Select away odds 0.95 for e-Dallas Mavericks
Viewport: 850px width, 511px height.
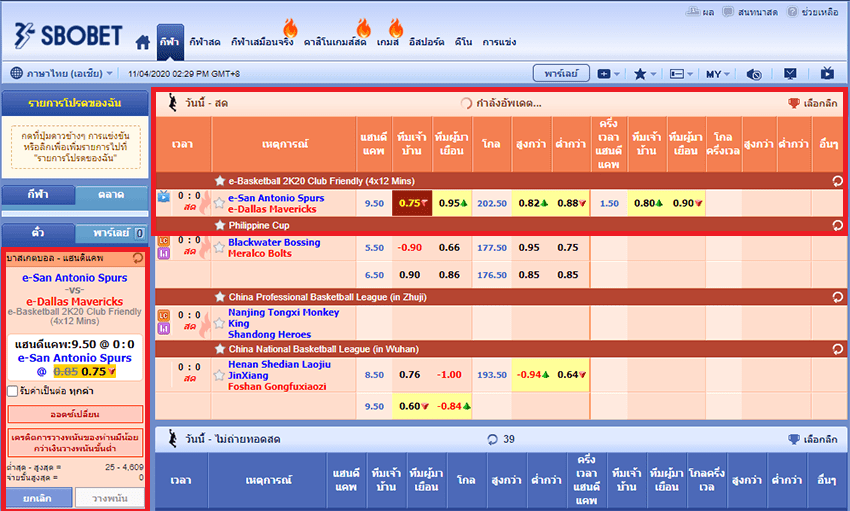click(x=452, y=203)
